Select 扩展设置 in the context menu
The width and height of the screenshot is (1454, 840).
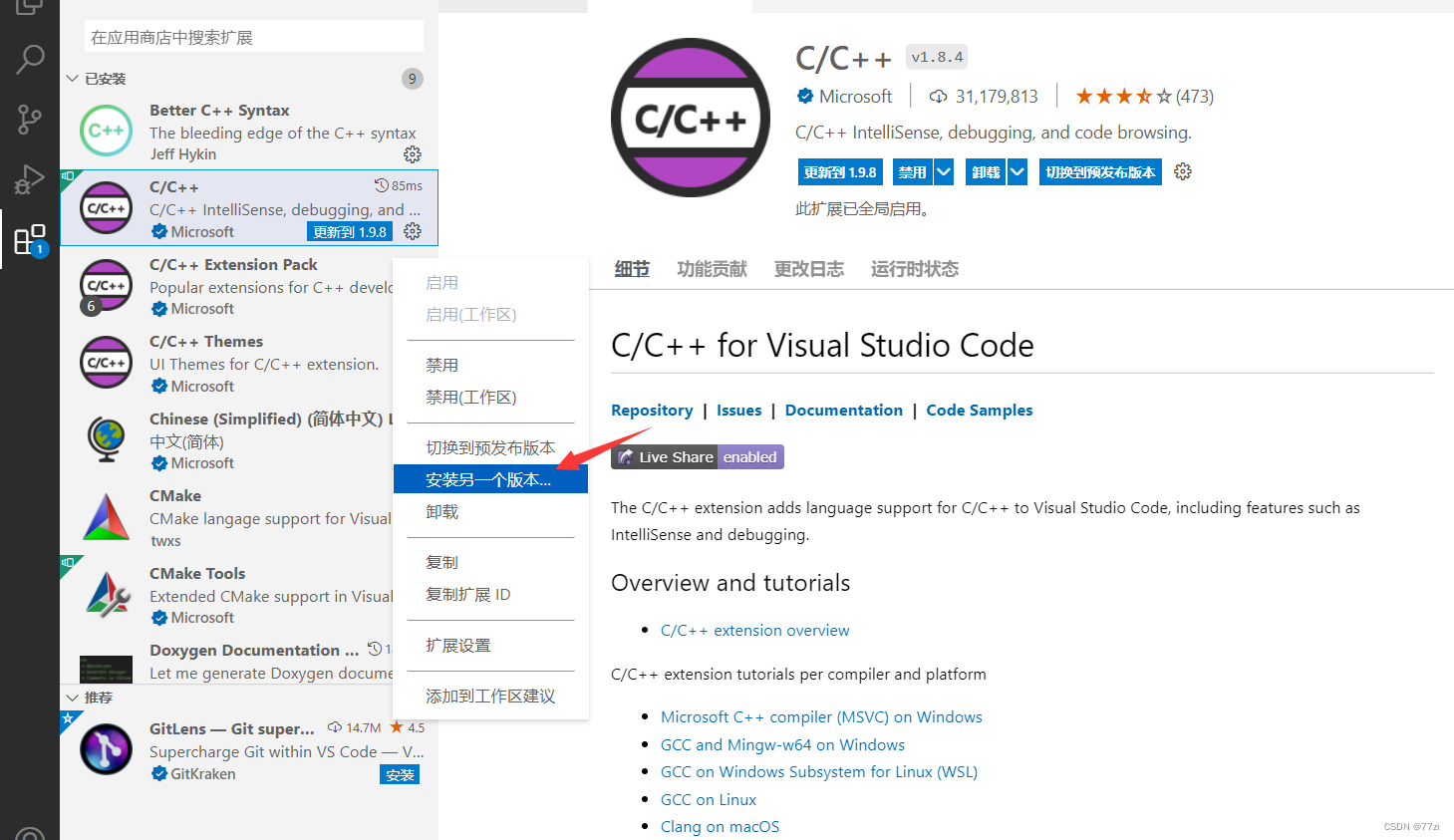491,646
